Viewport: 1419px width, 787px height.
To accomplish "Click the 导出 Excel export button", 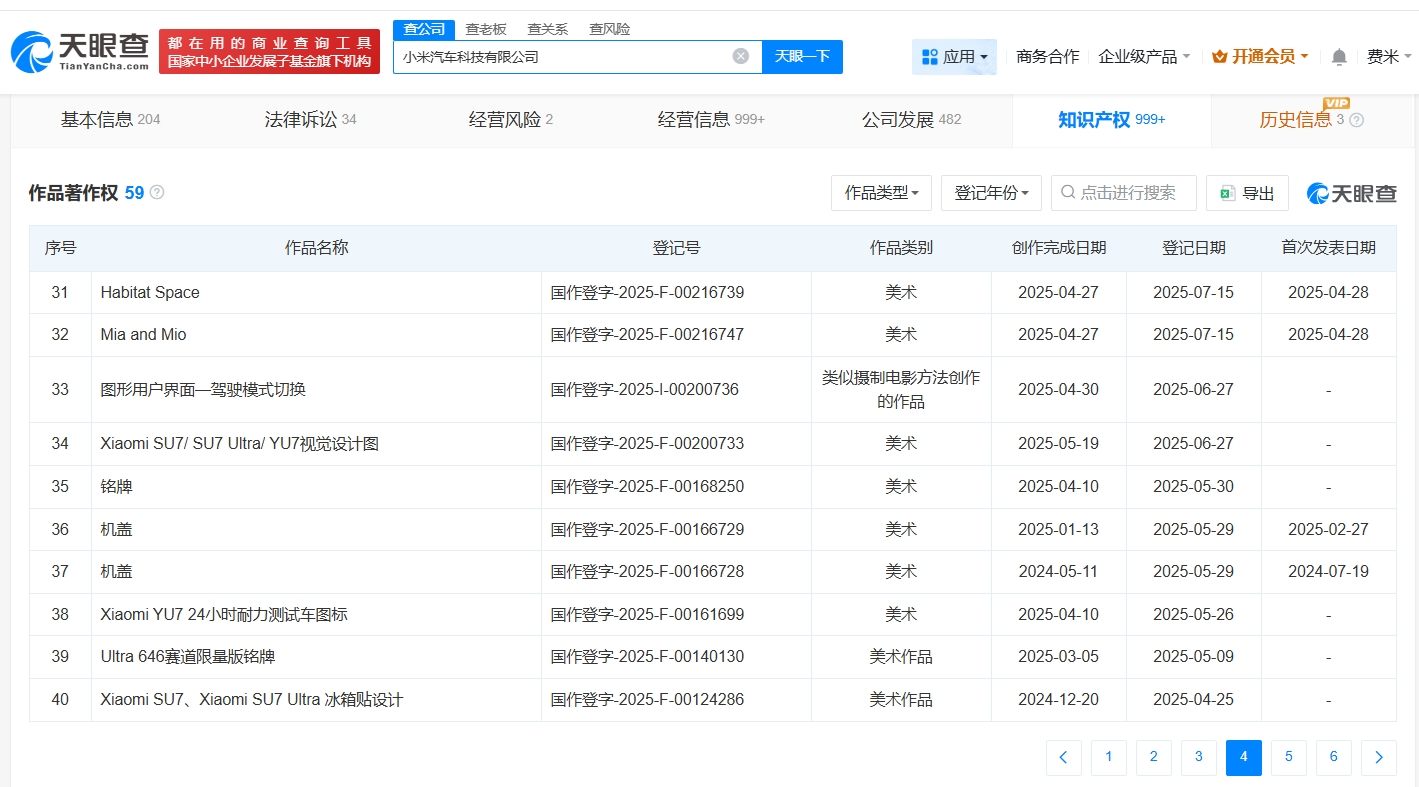I will click(1247, 193).
